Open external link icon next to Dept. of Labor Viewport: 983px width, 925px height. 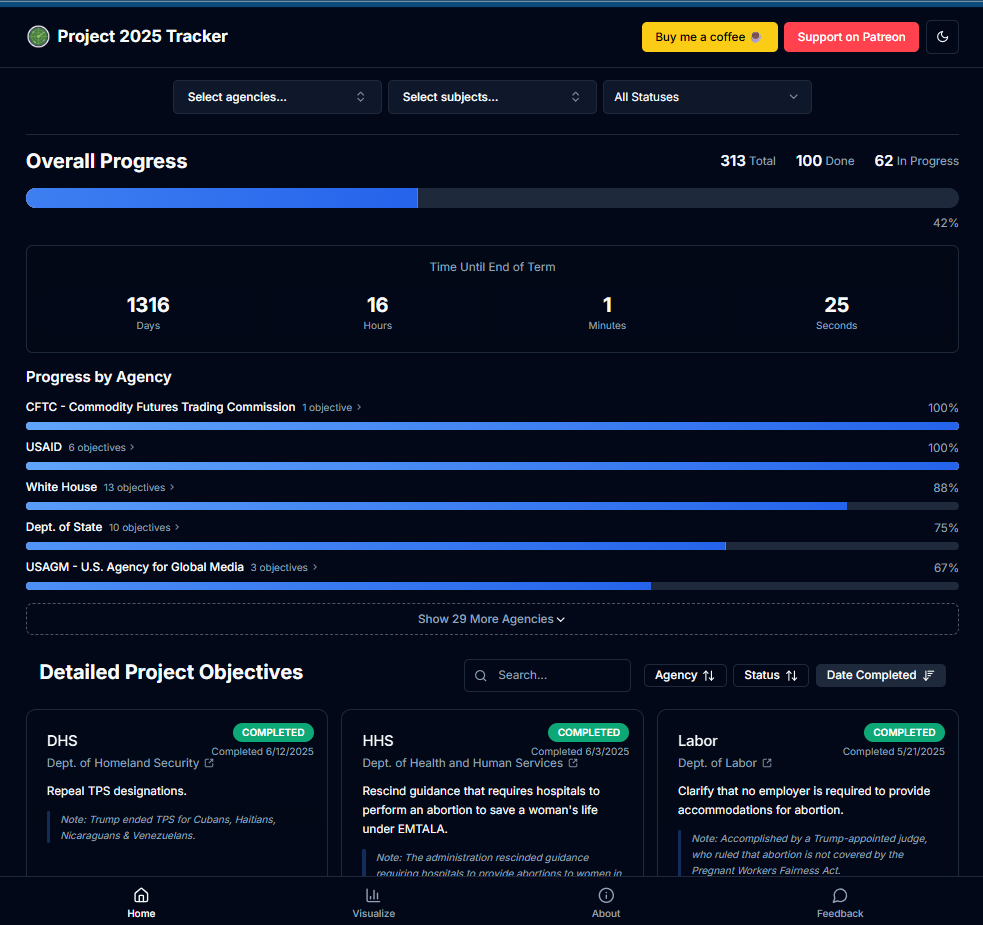coord(767,763)
